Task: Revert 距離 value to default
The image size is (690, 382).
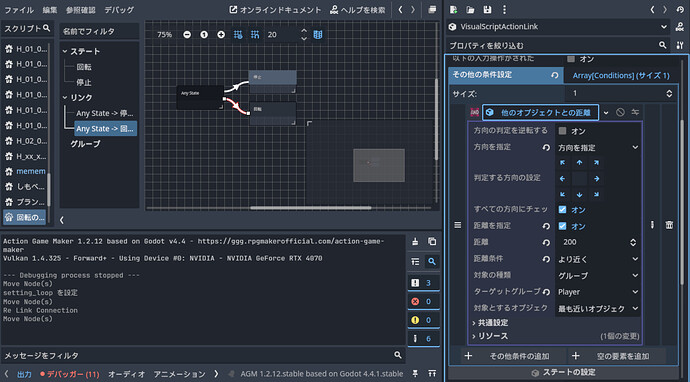Action: coord(547,242)
